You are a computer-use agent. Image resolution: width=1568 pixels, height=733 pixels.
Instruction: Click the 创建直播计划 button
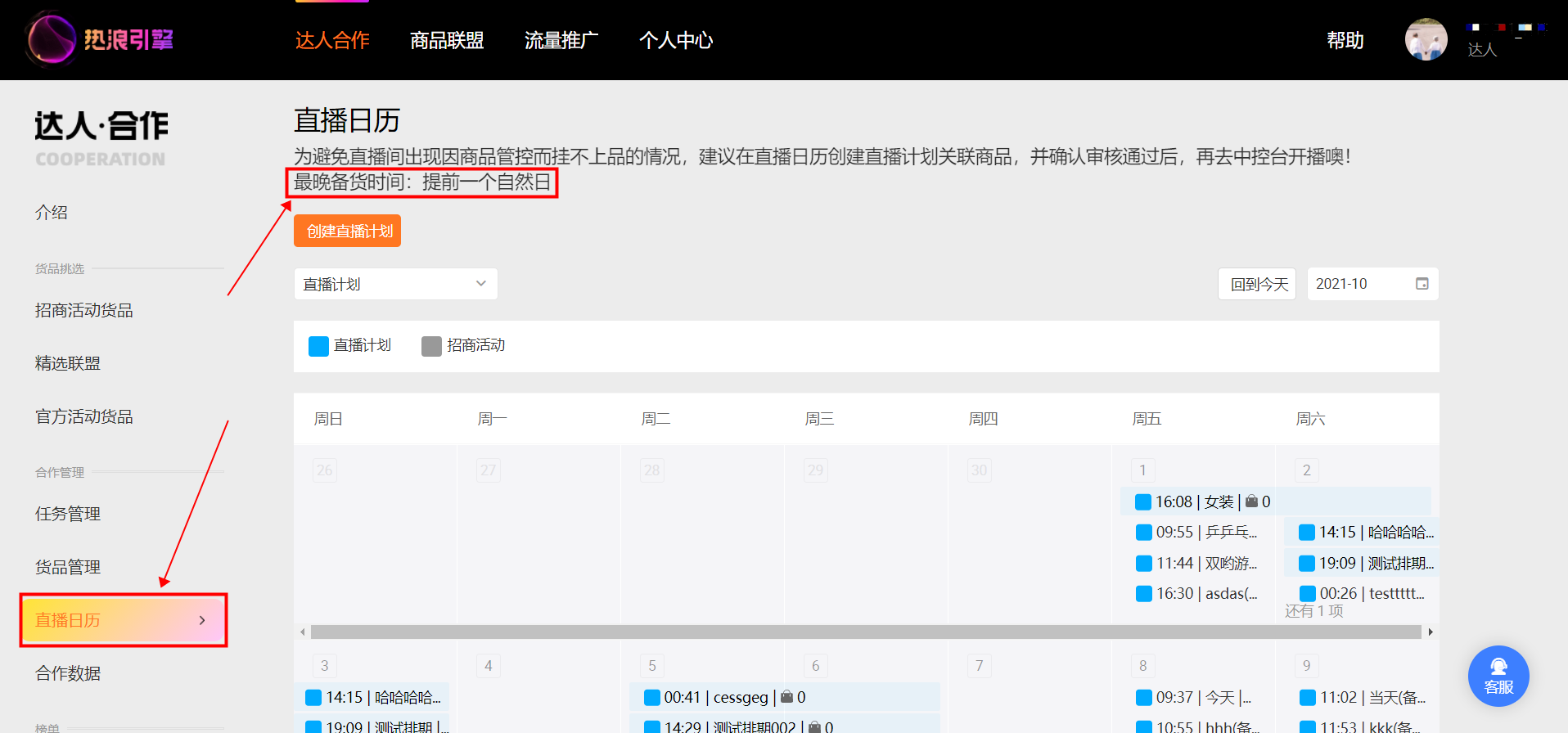[x=347, y=231]
